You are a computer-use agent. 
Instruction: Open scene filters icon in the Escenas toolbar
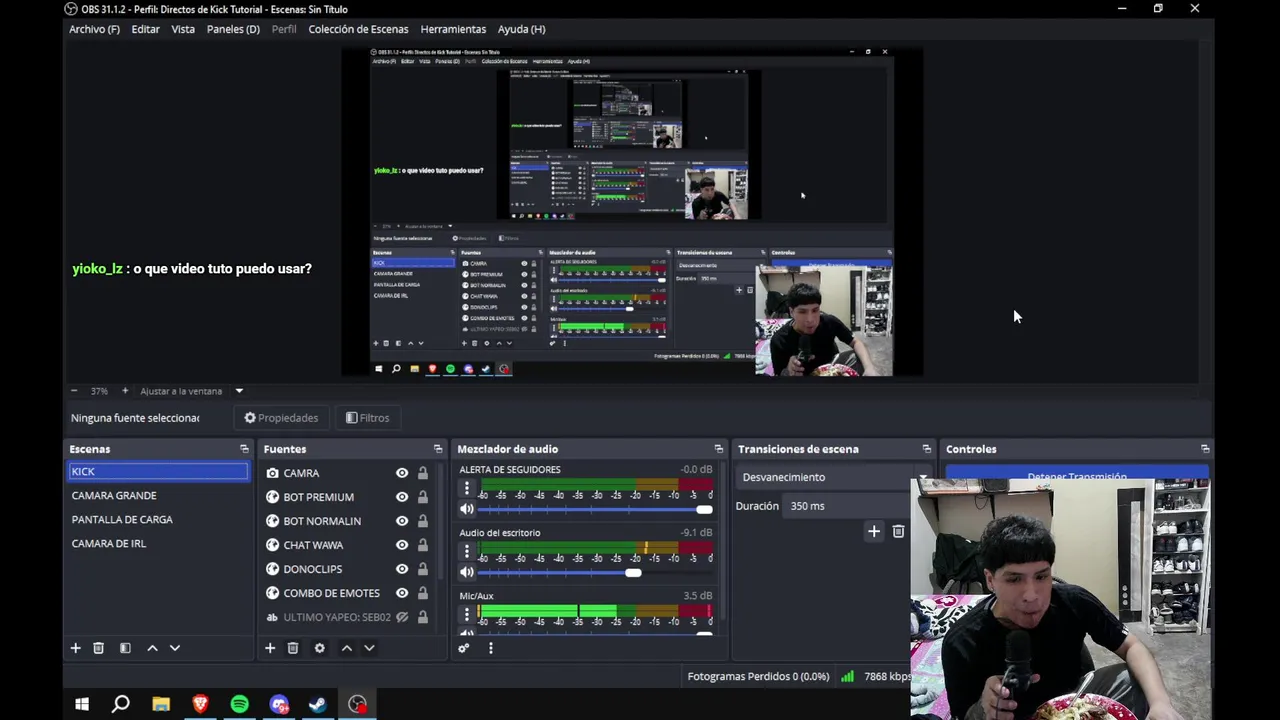pos(125,648)
